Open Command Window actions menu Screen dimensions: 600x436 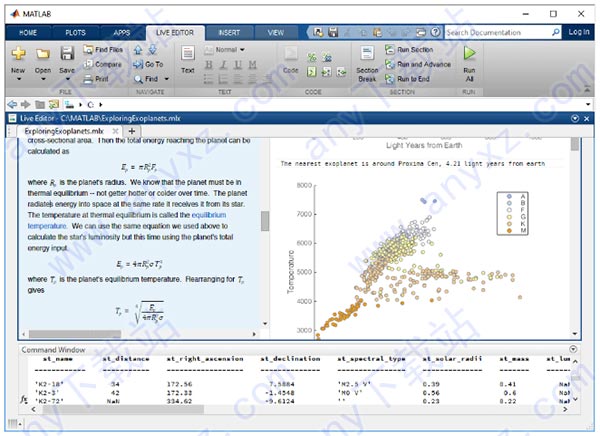point(573,349)
